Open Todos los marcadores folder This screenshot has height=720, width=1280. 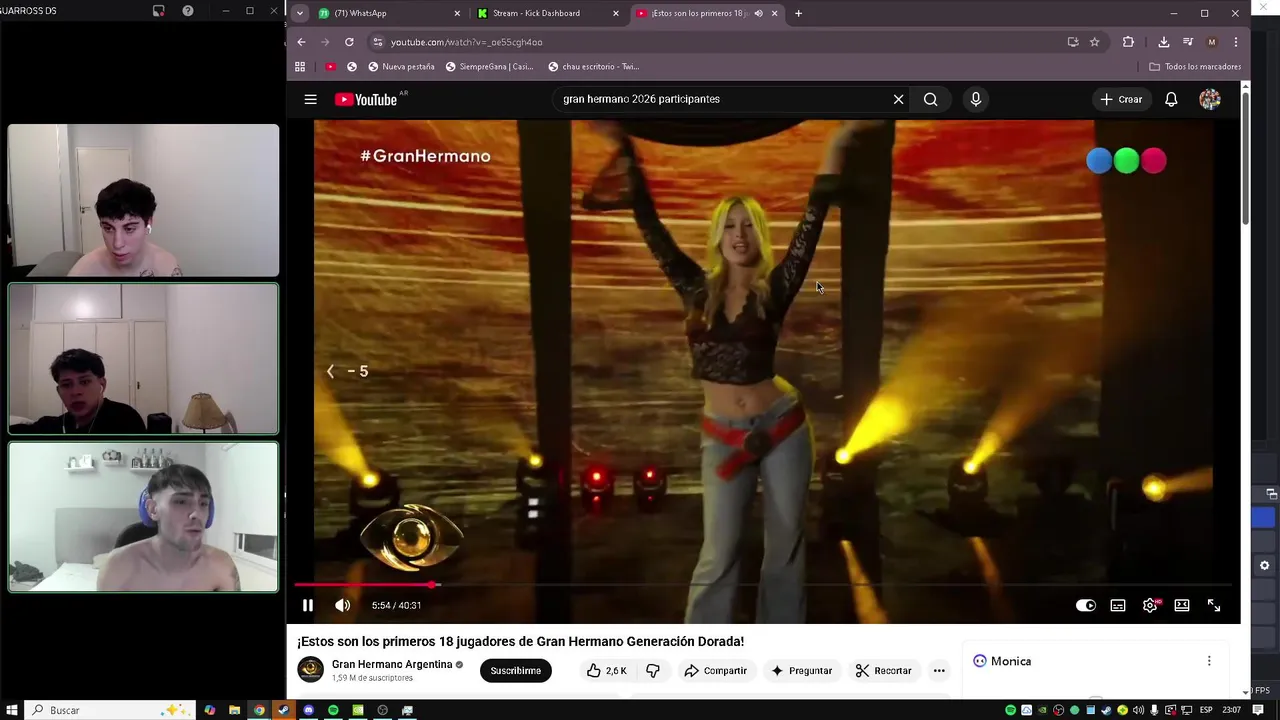coord(1195,67)
